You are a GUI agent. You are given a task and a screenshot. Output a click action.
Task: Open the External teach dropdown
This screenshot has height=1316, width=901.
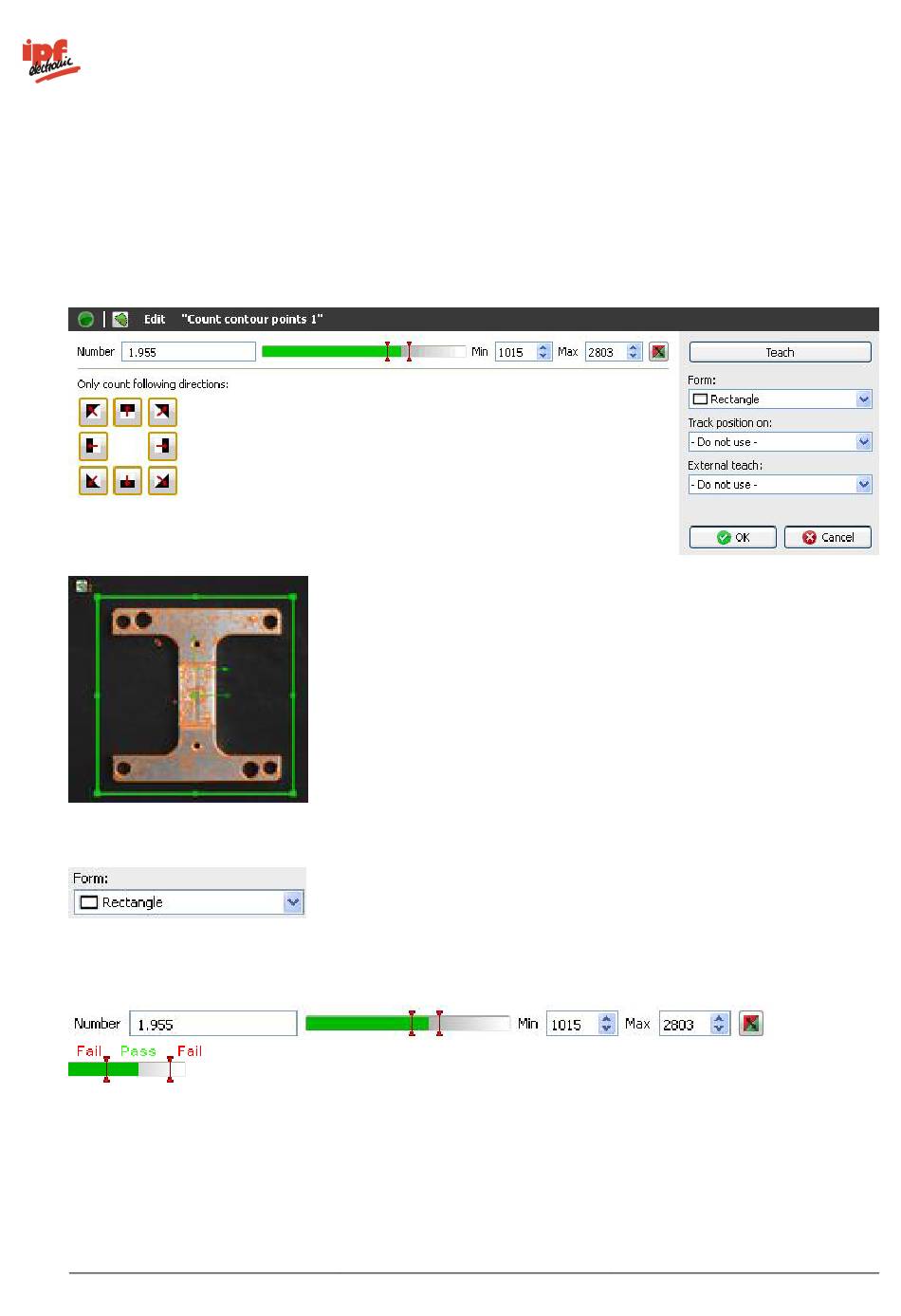tap(780, 485)
